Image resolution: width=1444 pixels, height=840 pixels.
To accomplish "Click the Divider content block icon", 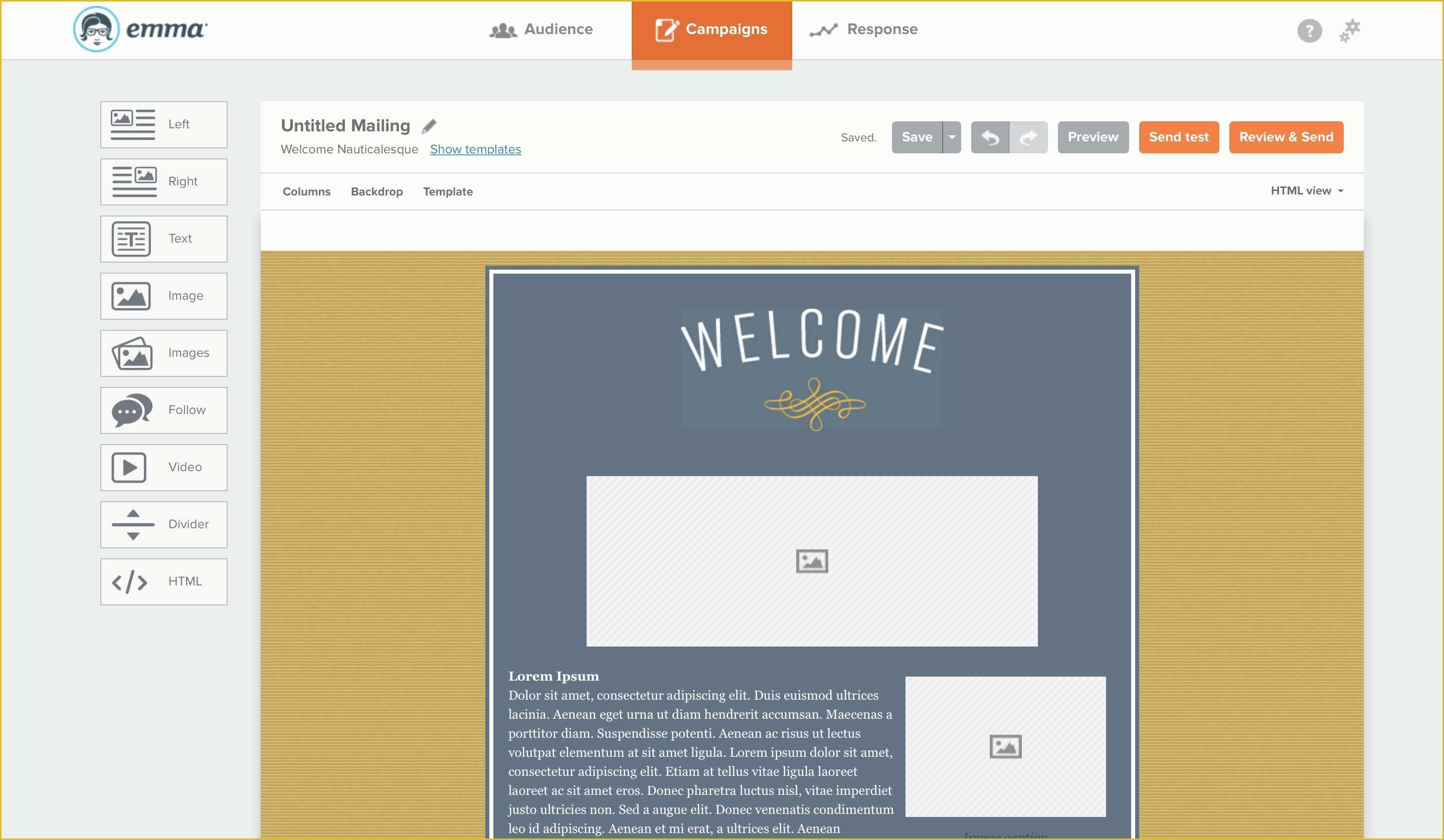I will coord(132,524).
